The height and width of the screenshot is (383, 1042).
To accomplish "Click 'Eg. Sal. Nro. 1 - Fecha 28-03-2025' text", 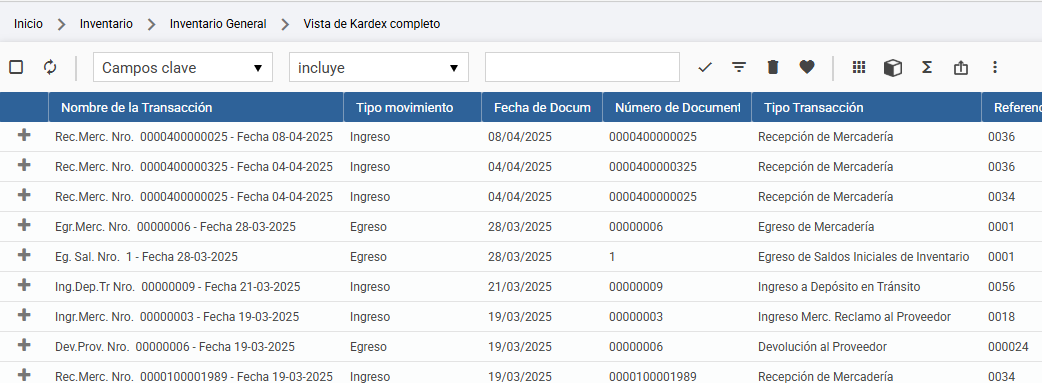I will pos(146,257).
